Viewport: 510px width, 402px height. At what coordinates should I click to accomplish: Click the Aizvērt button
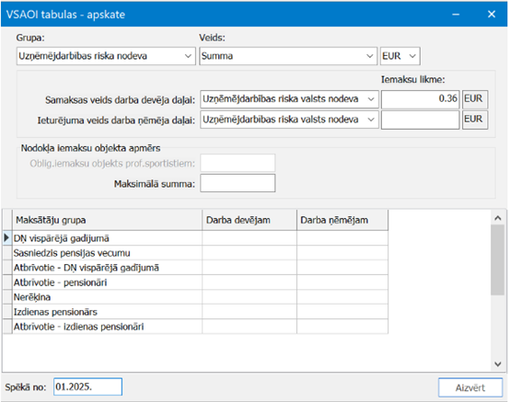[470, 387]
